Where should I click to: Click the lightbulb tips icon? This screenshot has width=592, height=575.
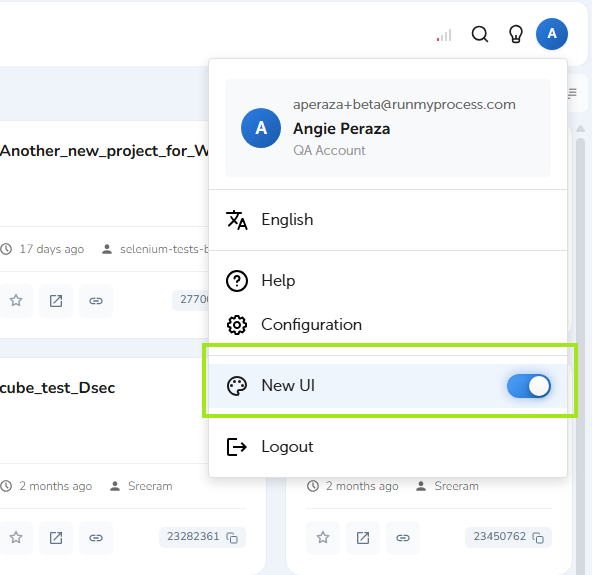pyautogui.click(x=515, y=34)
